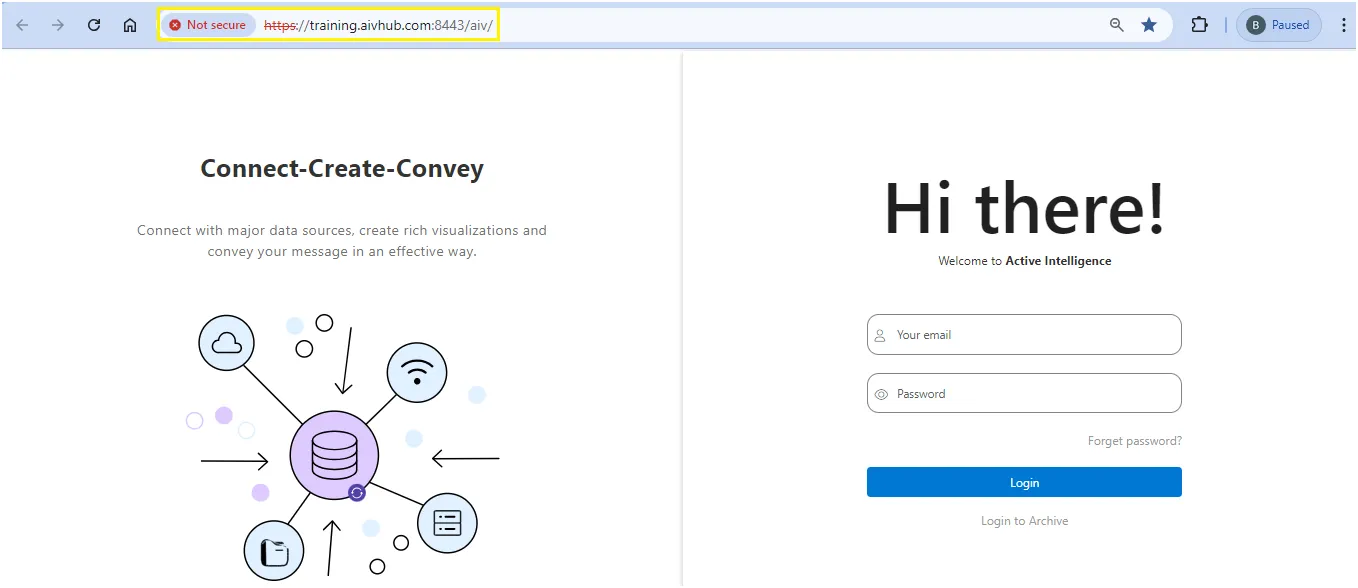Screen dimensions: 1358x588
Task: Select the training.aivhub.com URL in address bar
Action: (378, 25)
